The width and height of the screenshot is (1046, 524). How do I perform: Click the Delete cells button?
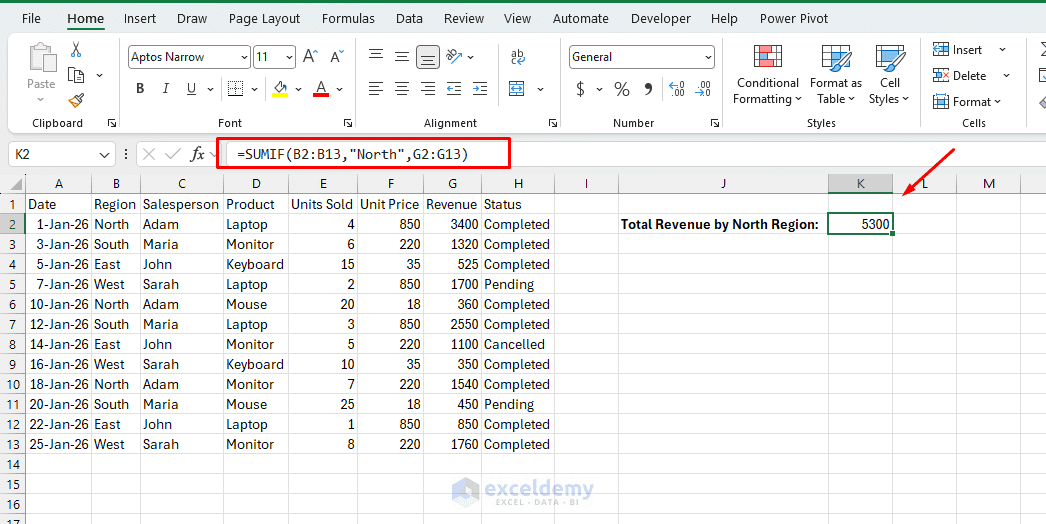point(960,75)
